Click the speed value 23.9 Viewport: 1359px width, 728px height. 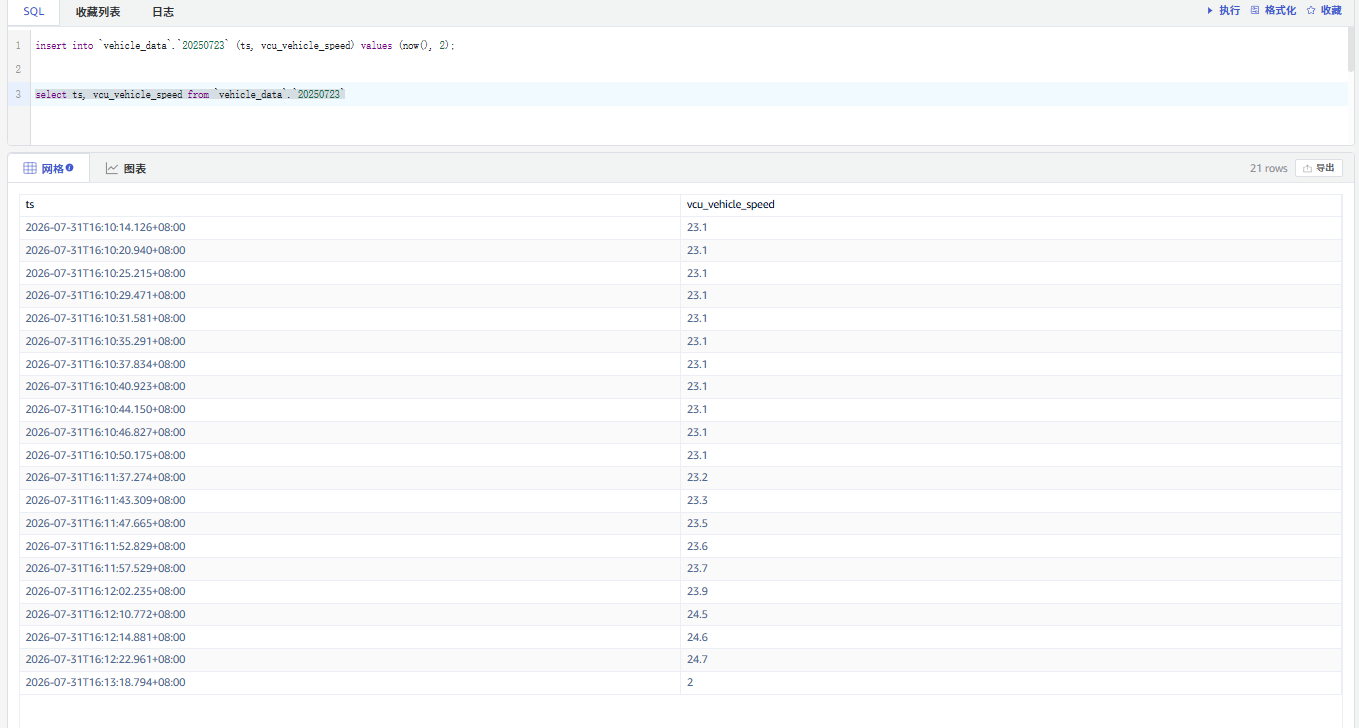697,591
